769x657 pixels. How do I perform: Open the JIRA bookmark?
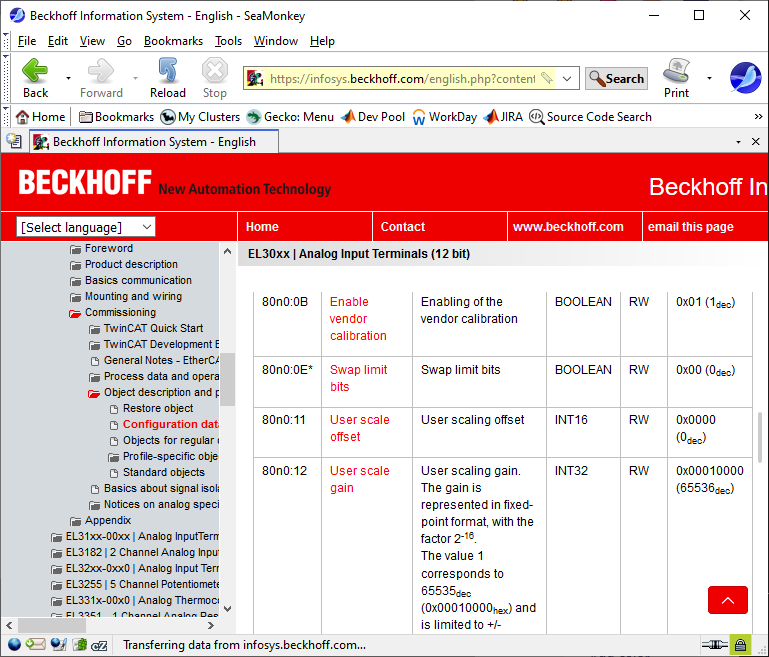[503, 117]
